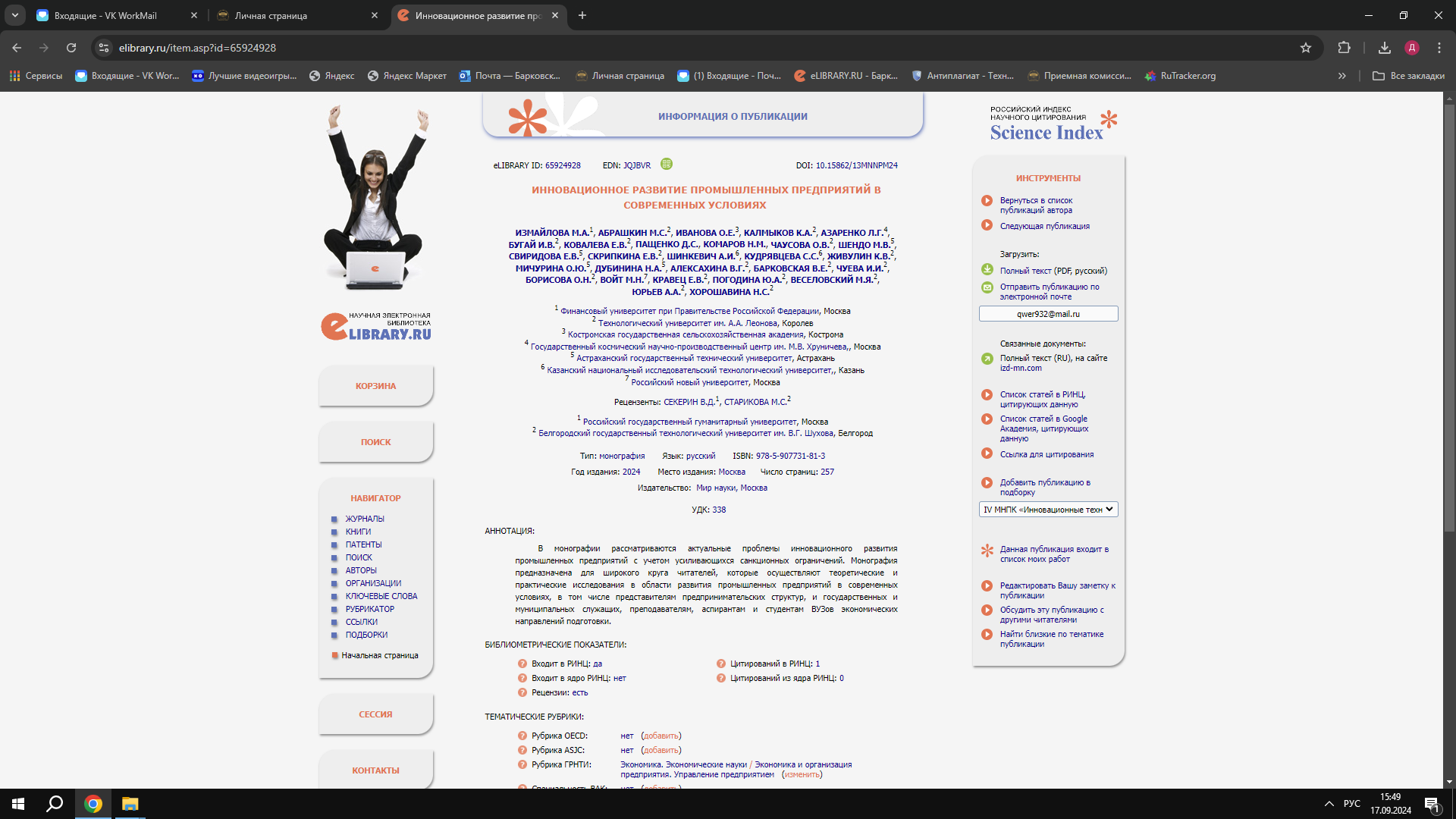Close the 'Инновационное развитие' browser tab
1456x819 pixels.
tap(555, 15)
